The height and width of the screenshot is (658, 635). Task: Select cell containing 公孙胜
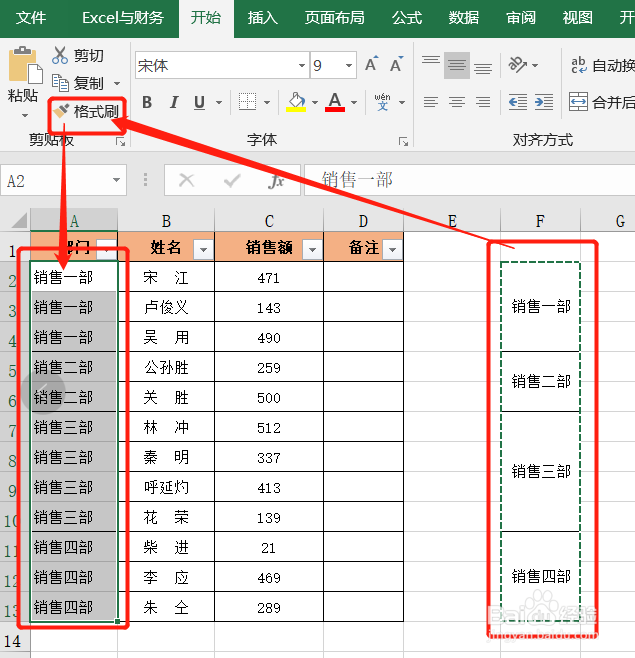166,367
